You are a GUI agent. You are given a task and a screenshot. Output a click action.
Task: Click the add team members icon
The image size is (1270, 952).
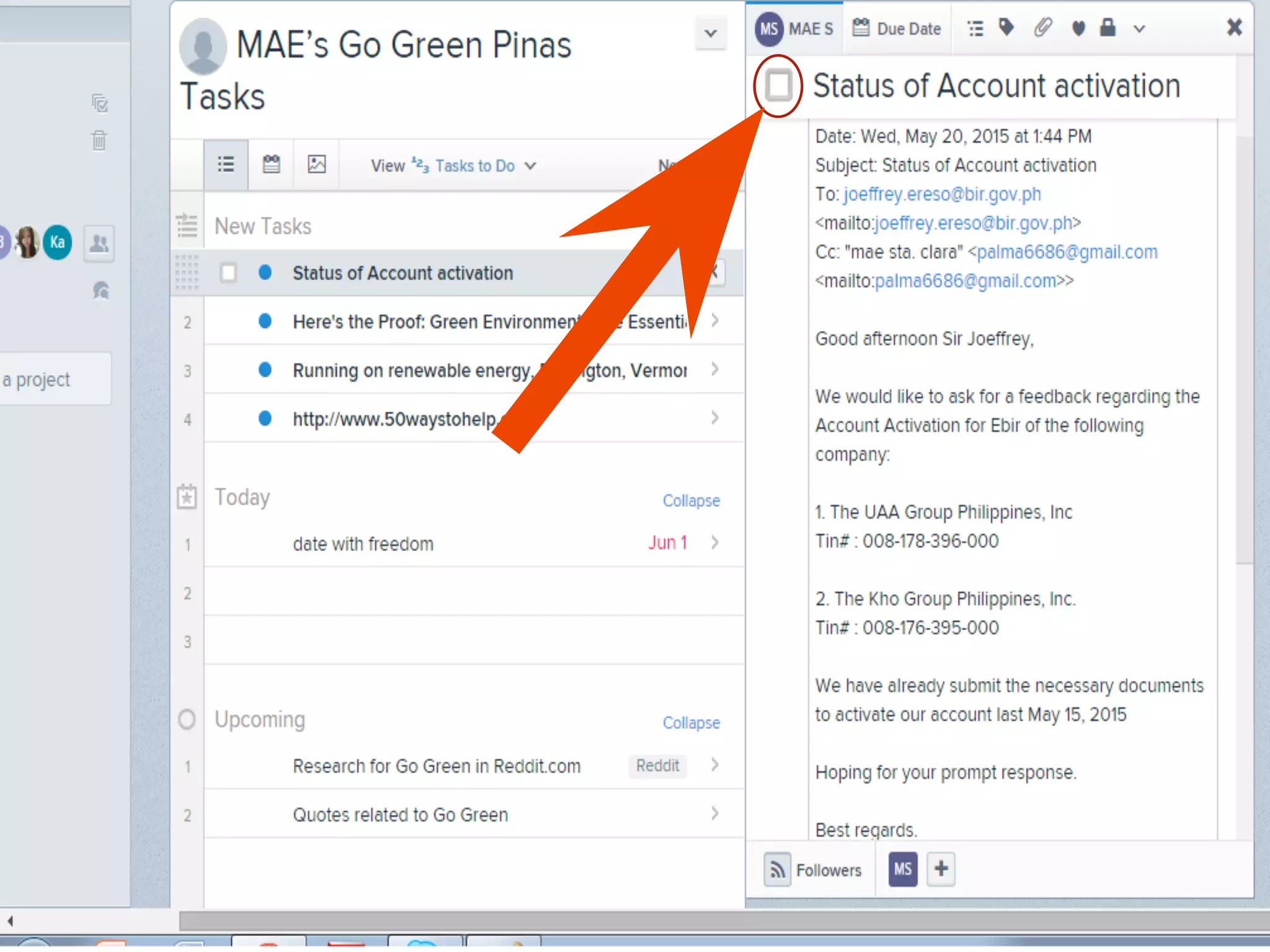tap(99, 243)
